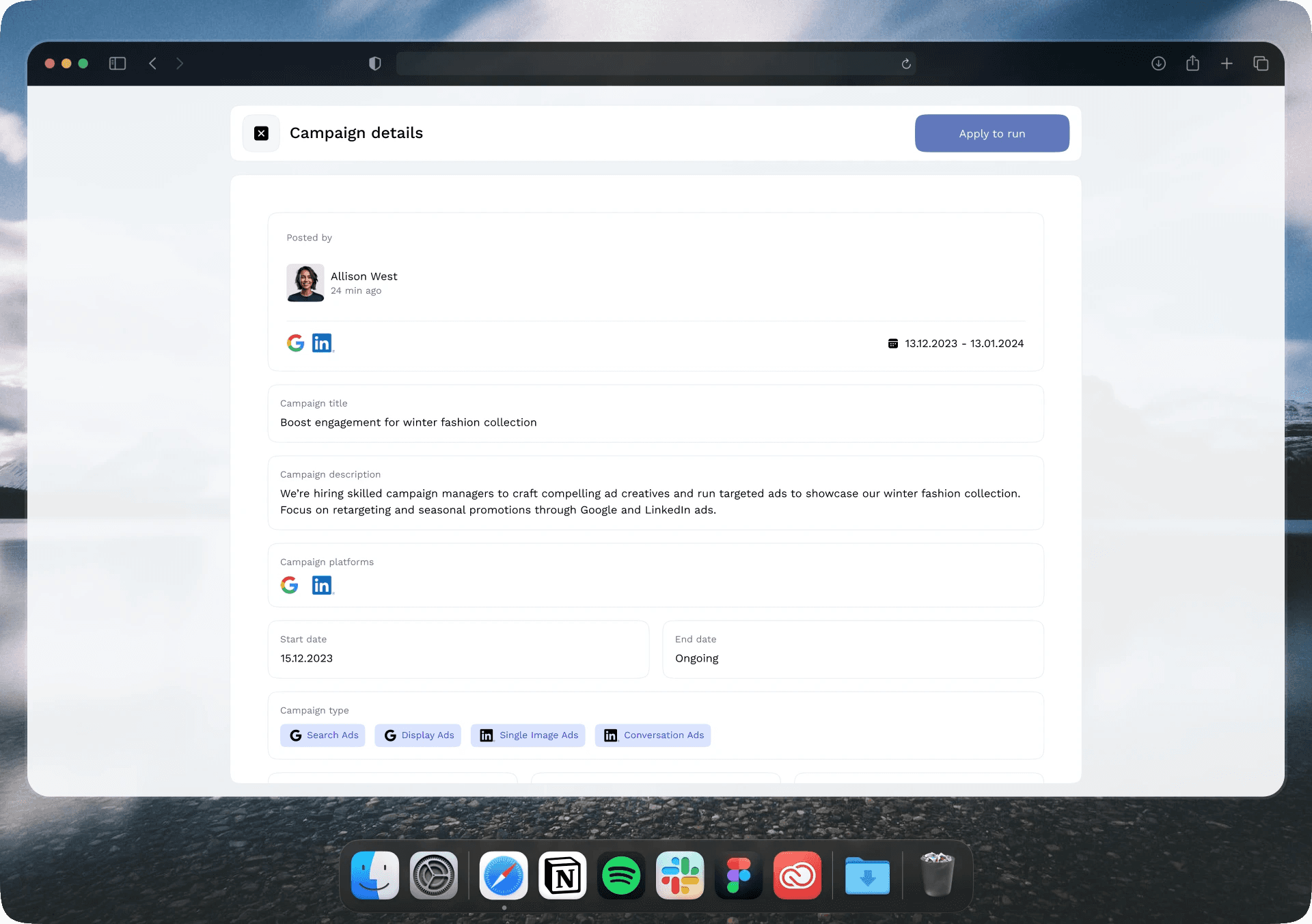Click calendar icon beside date range

click(x=892, y=344)
